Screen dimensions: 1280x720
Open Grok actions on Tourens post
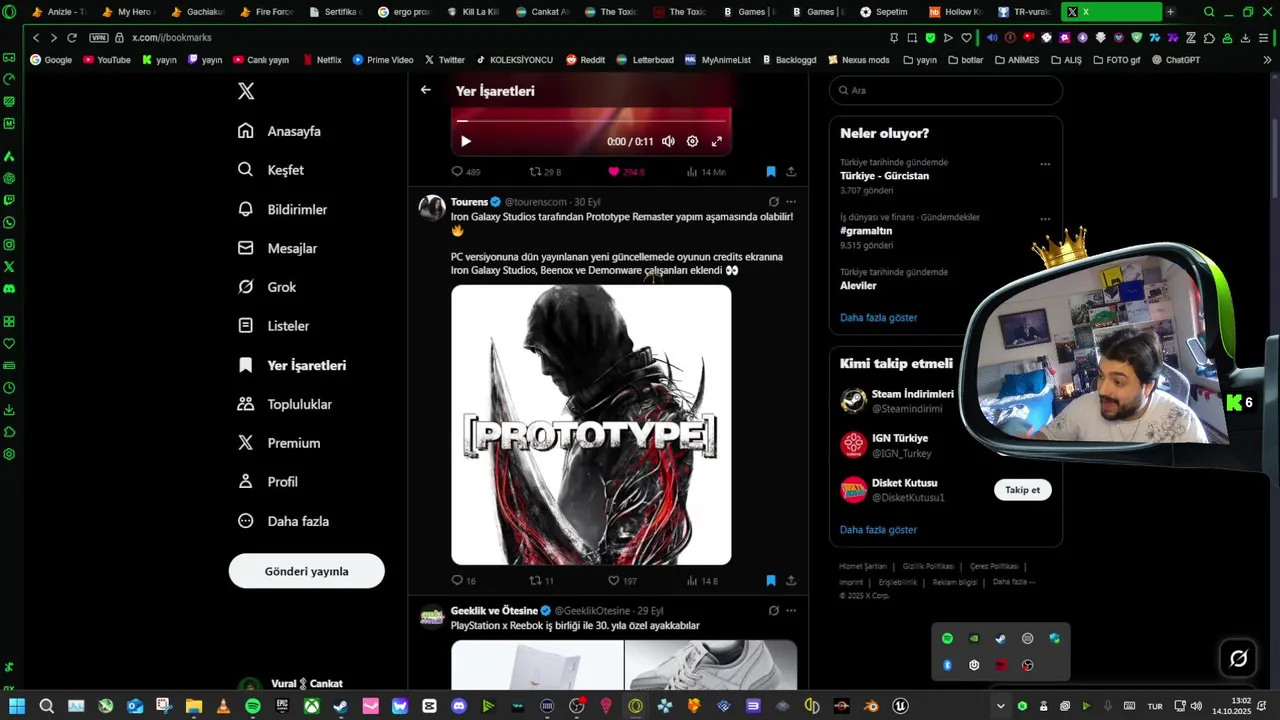(773, 202)
